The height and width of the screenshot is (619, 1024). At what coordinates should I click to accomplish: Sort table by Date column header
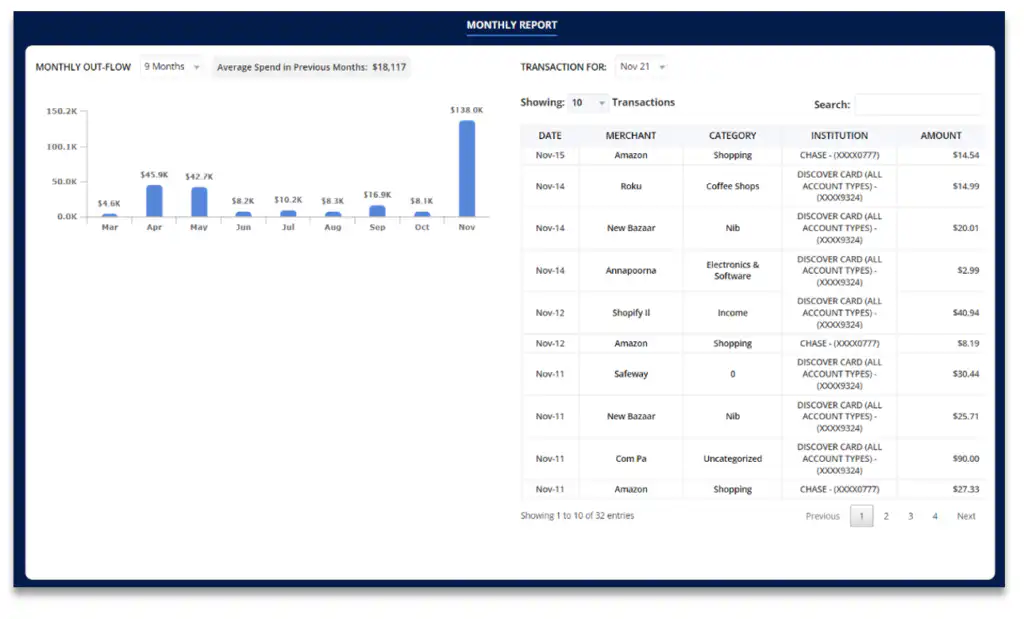click(550, 136)
